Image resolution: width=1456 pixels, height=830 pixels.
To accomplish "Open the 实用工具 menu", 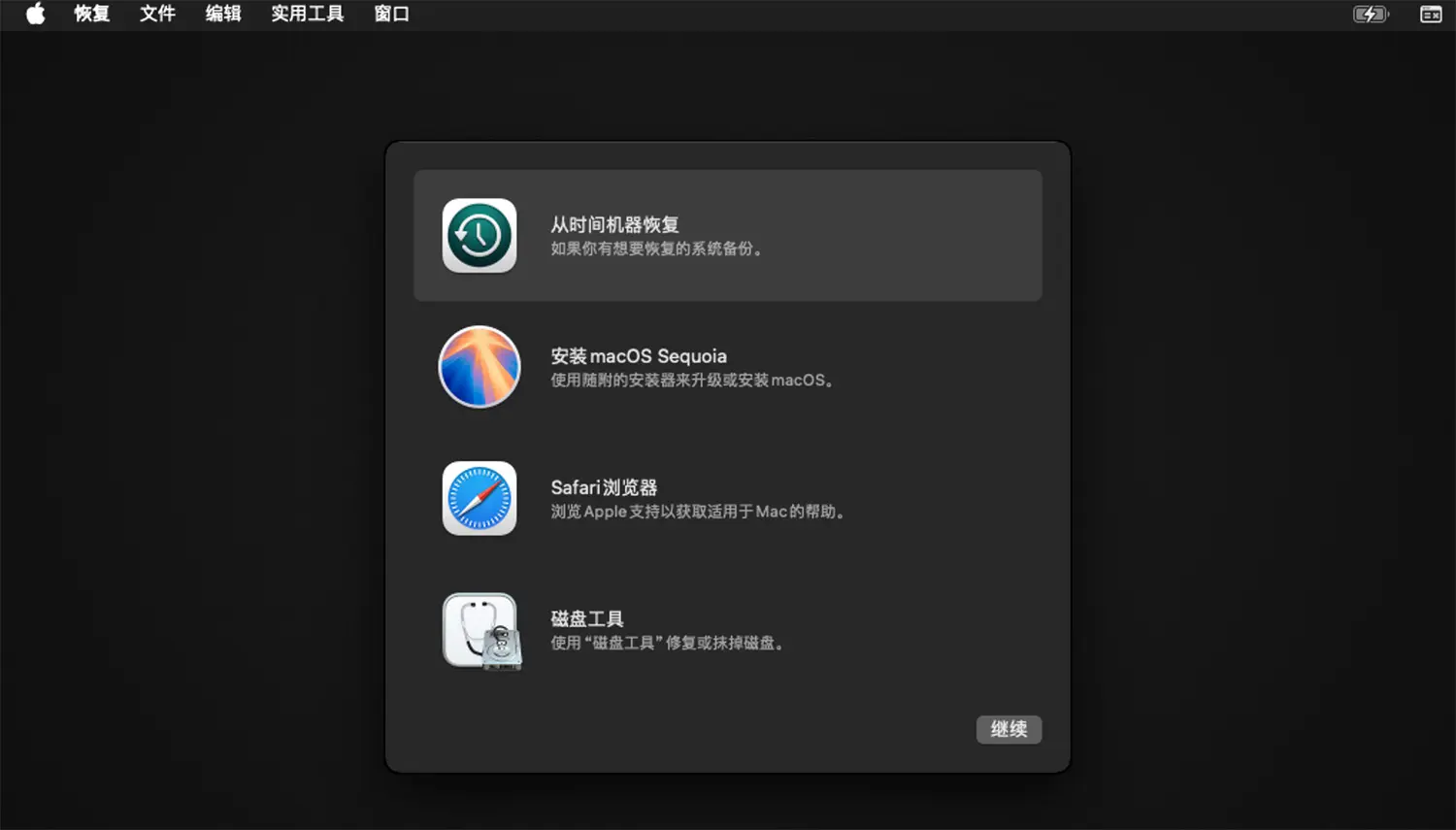I will pos(307,14).
